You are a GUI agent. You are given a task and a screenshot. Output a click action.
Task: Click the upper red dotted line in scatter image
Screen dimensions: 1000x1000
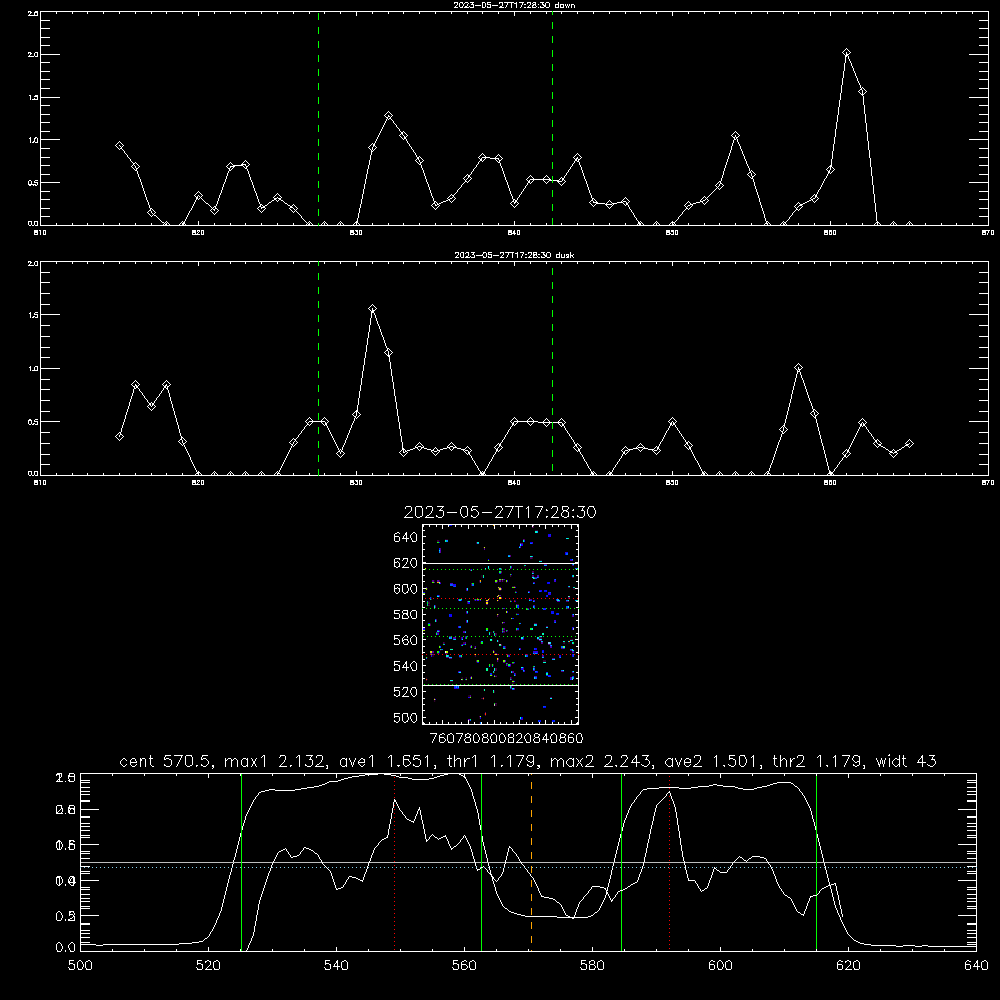coord(501,599)
